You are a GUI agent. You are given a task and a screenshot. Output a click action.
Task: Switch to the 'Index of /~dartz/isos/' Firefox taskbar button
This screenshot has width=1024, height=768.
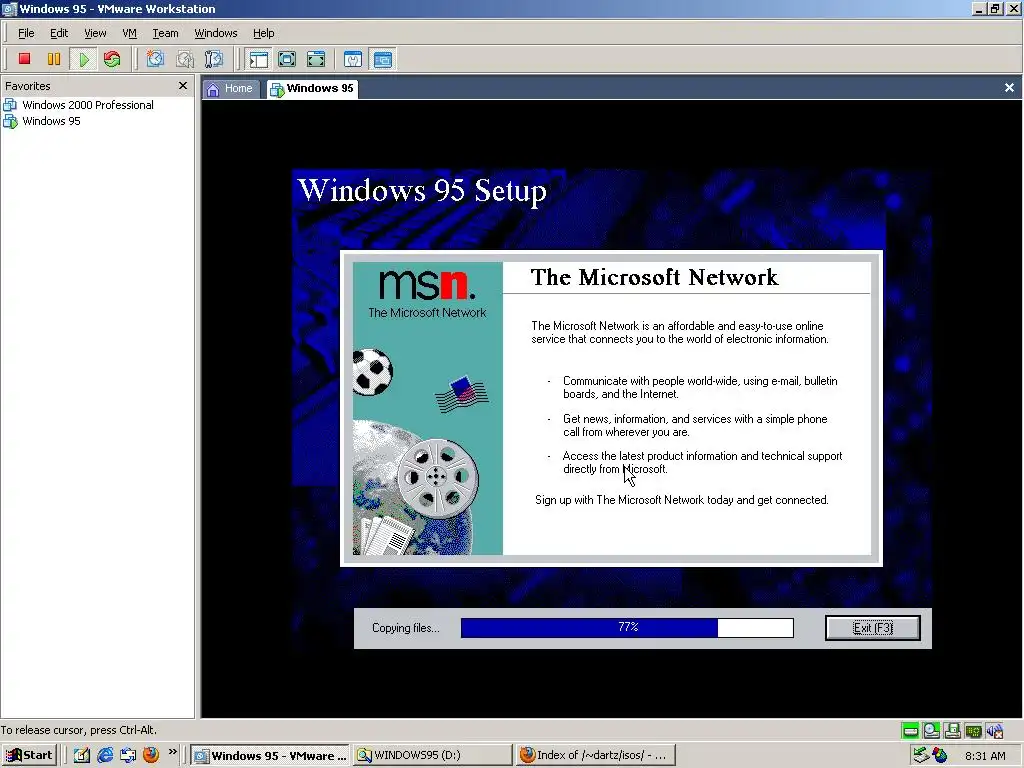(595, 755)
